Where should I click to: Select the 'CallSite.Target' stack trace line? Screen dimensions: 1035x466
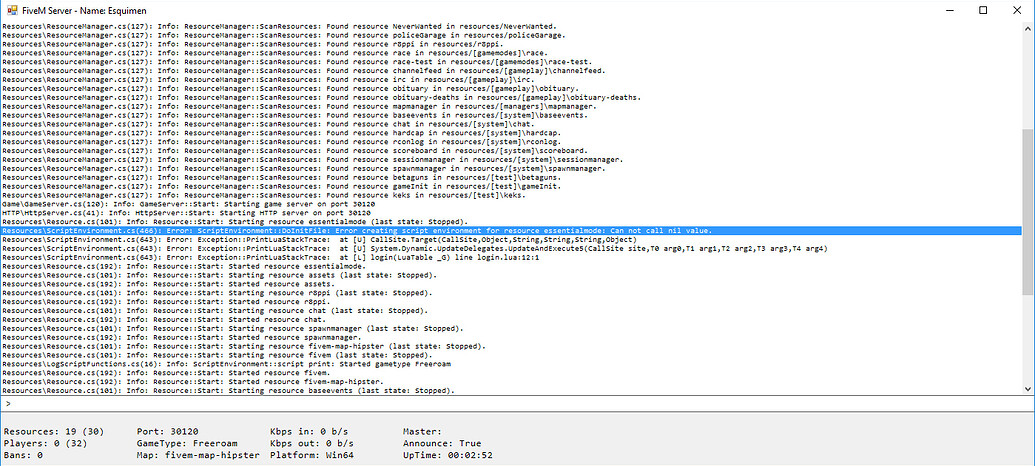pyautogui.click(x=319, y=240)
